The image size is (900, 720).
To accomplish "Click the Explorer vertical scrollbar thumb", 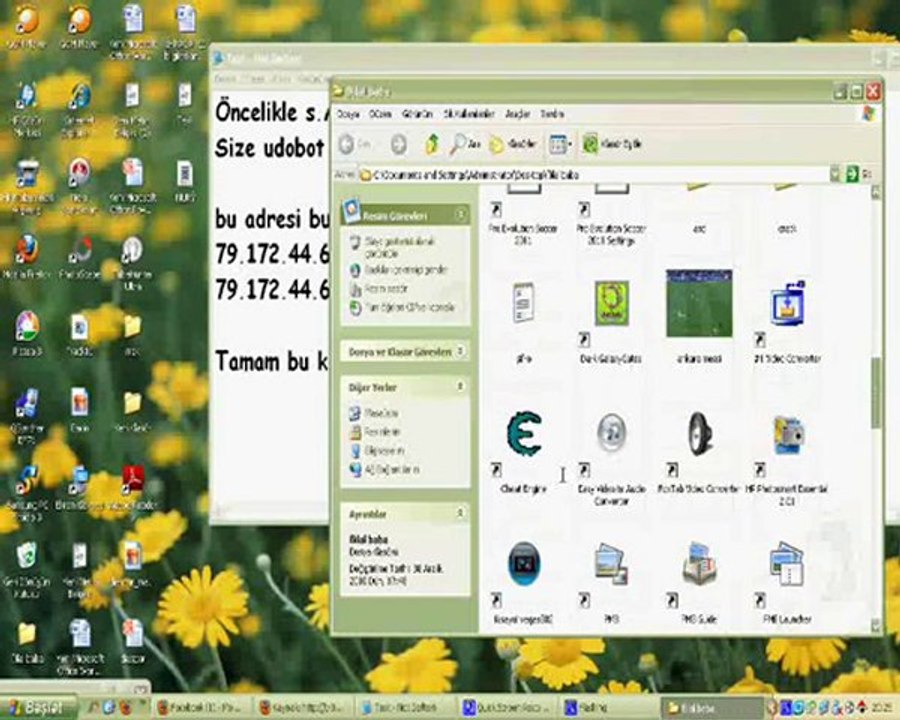I will click(x=875, y=393).
